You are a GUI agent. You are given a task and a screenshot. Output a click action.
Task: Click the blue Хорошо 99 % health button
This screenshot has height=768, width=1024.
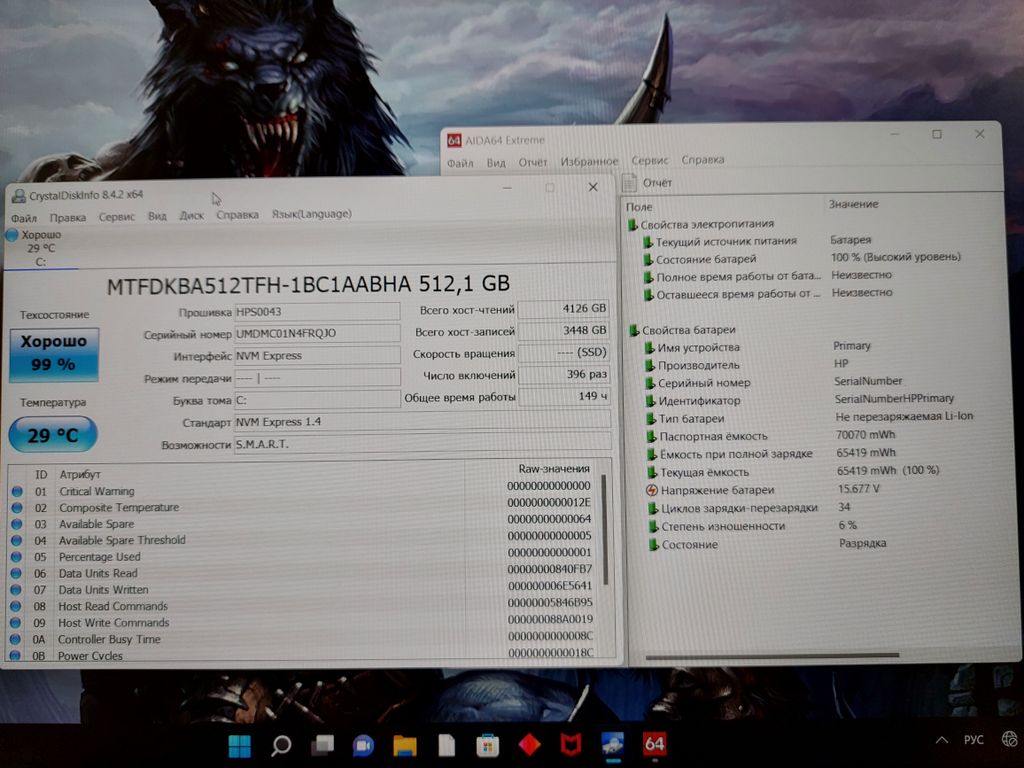click(54, 354)
